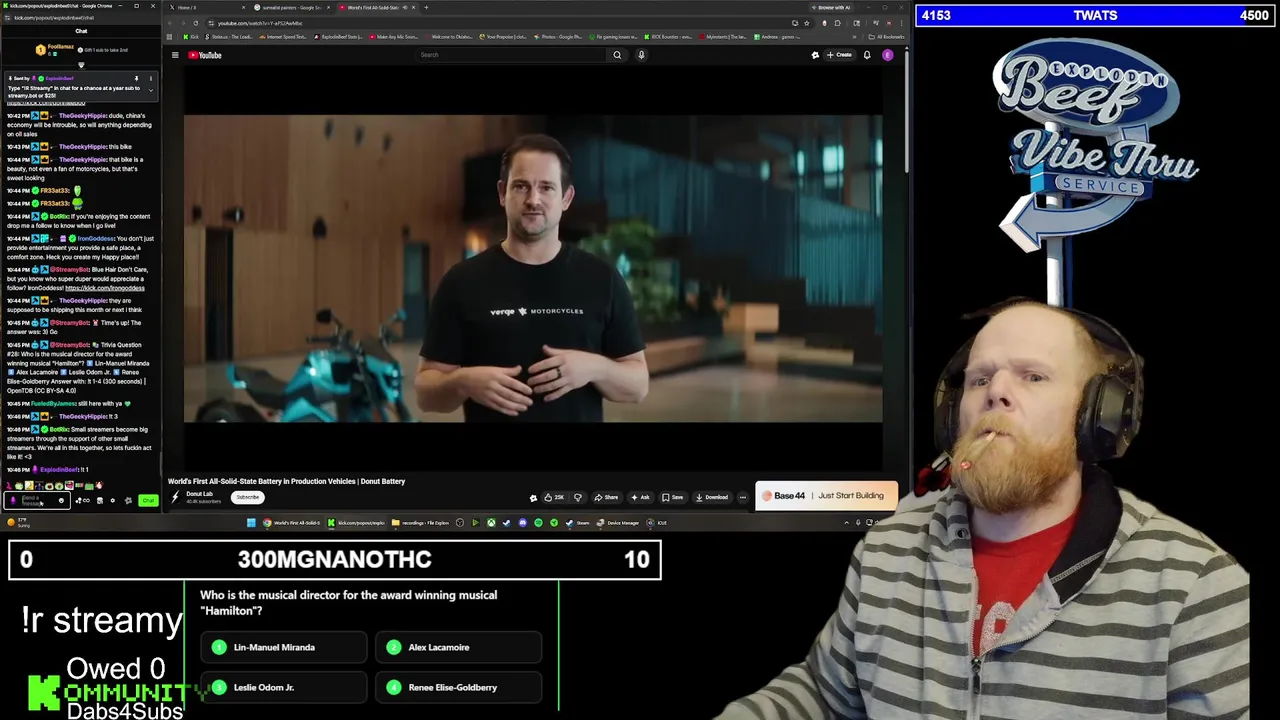Like the video with thumbs-up 25K
This screenshot has height=720, width=1280.
tap(554, 497)
